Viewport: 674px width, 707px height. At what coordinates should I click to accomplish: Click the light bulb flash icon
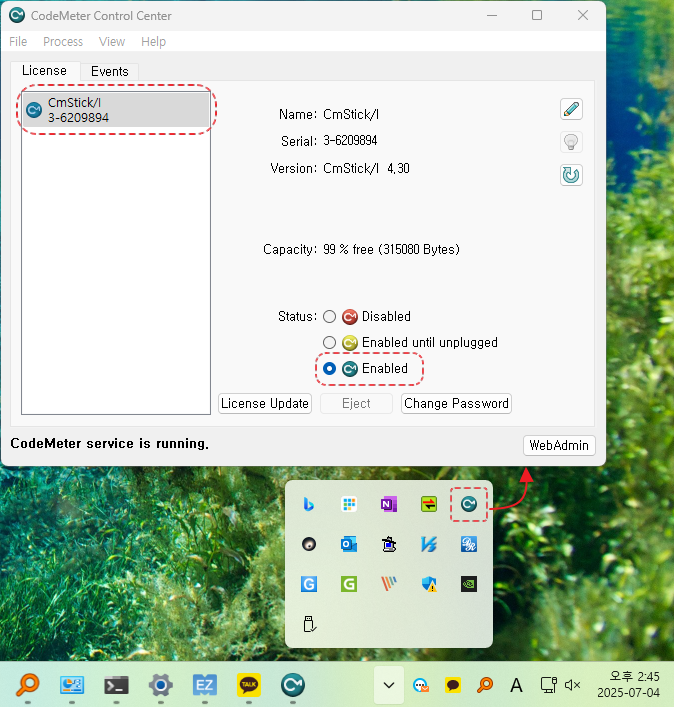[x=571, y=142]
